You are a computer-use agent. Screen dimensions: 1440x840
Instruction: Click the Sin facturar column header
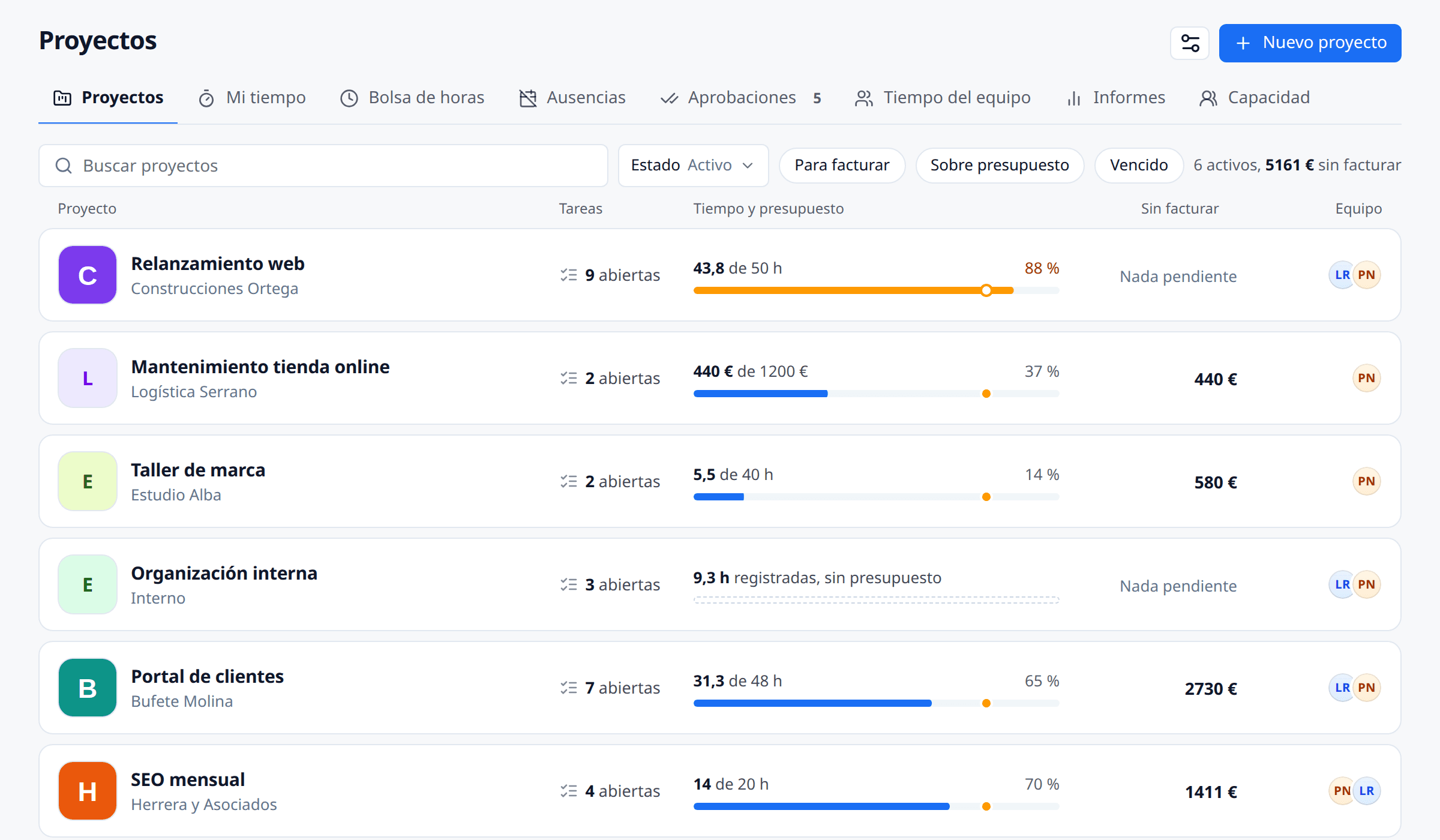click(x=1180, y=209)
